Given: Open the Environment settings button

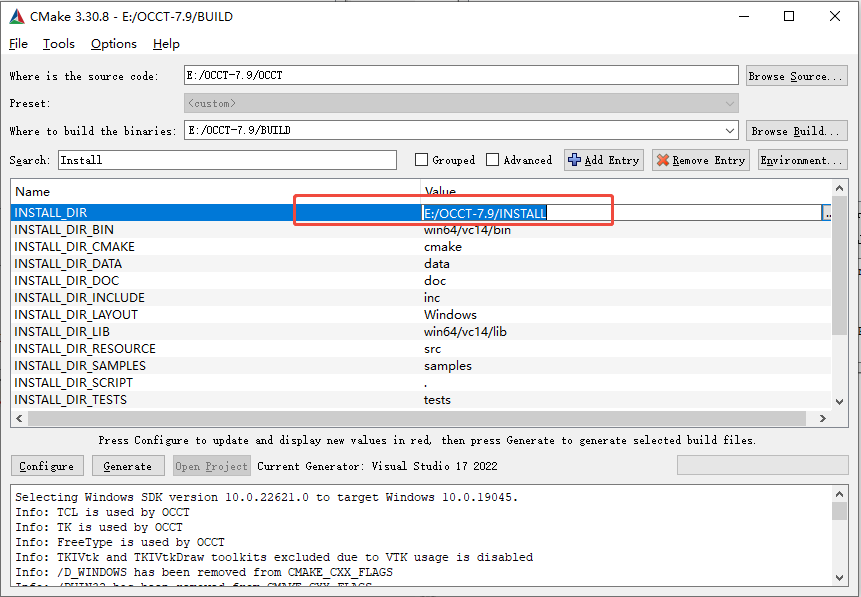Looking at the screenshot, I should pyautogui.click(x=803, y=160).
